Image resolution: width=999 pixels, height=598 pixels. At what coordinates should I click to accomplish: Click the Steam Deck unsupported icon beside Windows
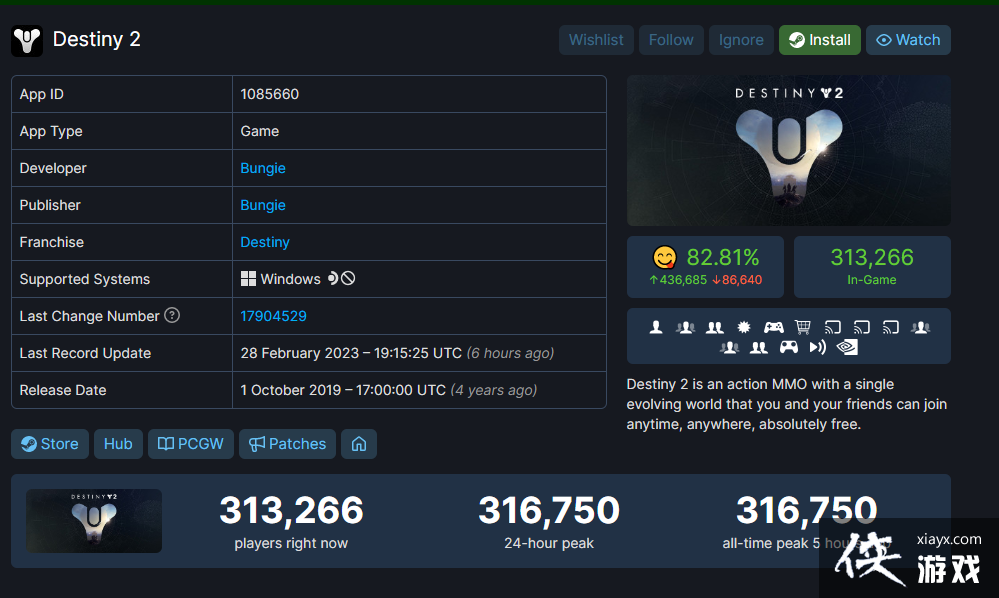click(x=348, y=278)
